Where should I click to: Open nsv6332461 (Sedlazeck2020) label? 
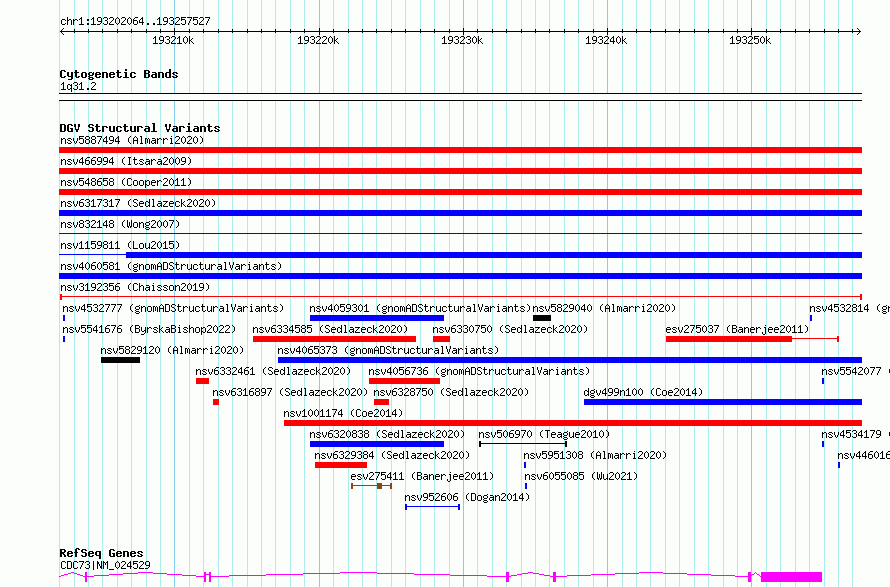[x=273, y=371]
